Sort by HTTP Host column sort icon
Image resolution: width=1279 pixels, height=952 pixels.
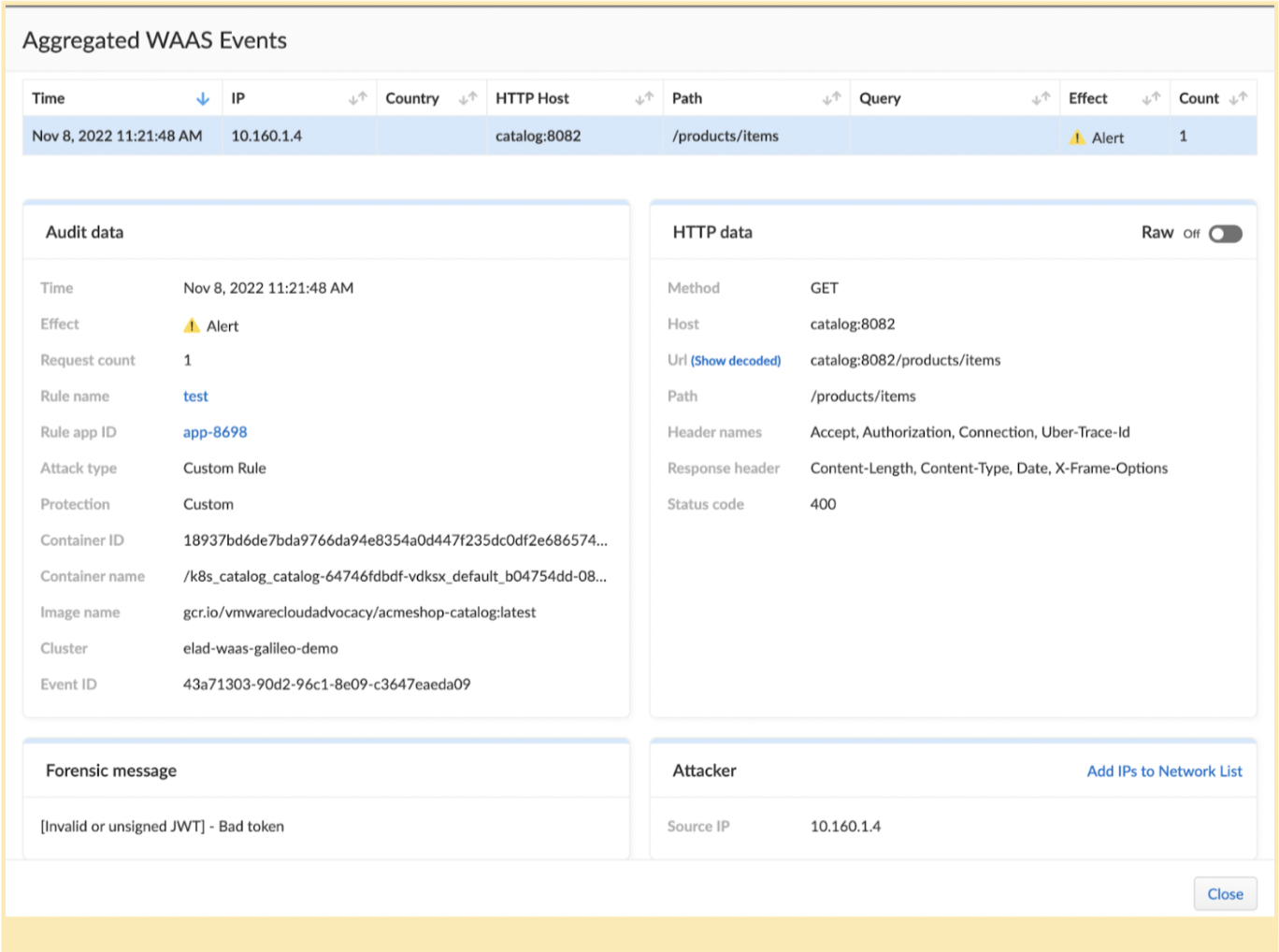[x=644, y=98]
